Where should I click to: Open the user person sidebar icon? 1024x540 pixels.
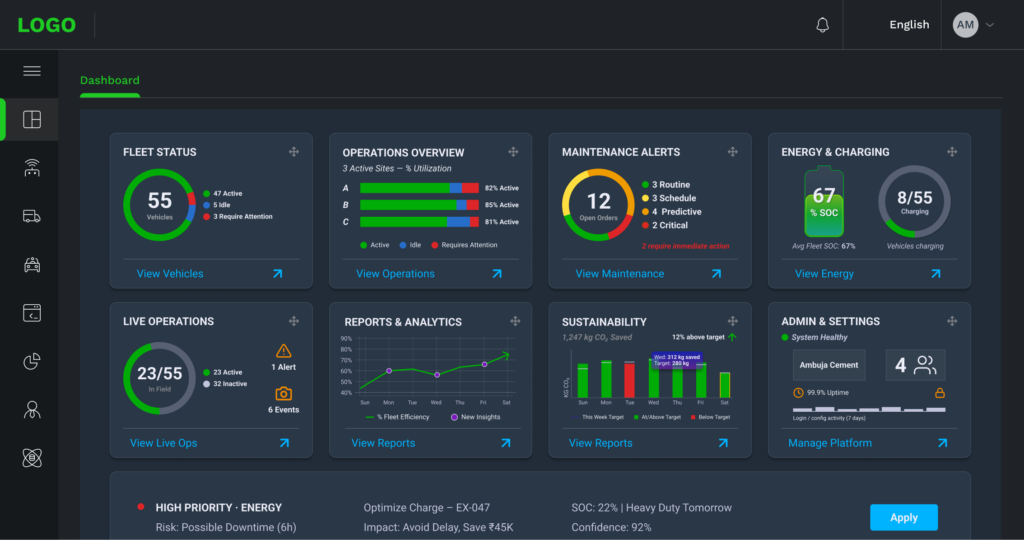point(32,409)
